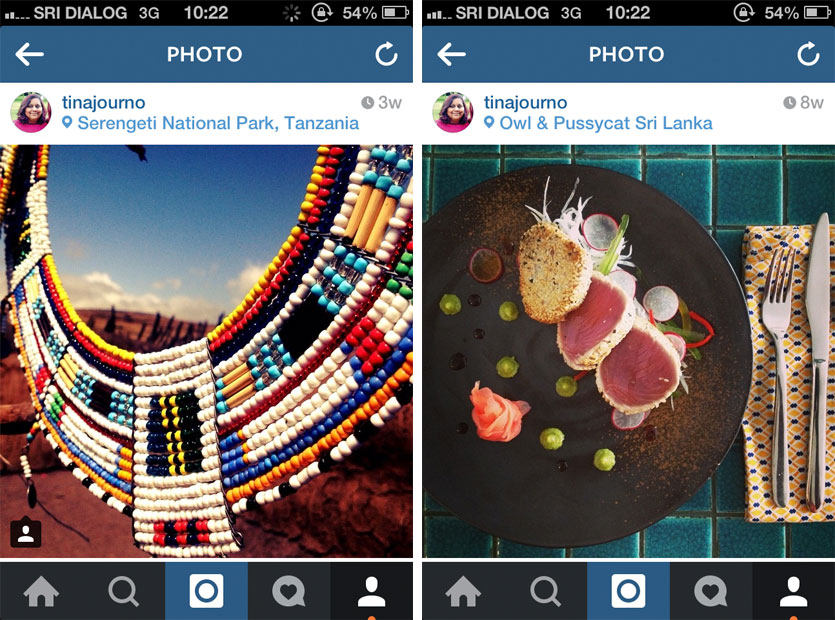Image resolution: width=835 pixels, height=620 pixels.
Task: Tap the back arrow on the right screen
Action: coord(451,54)
